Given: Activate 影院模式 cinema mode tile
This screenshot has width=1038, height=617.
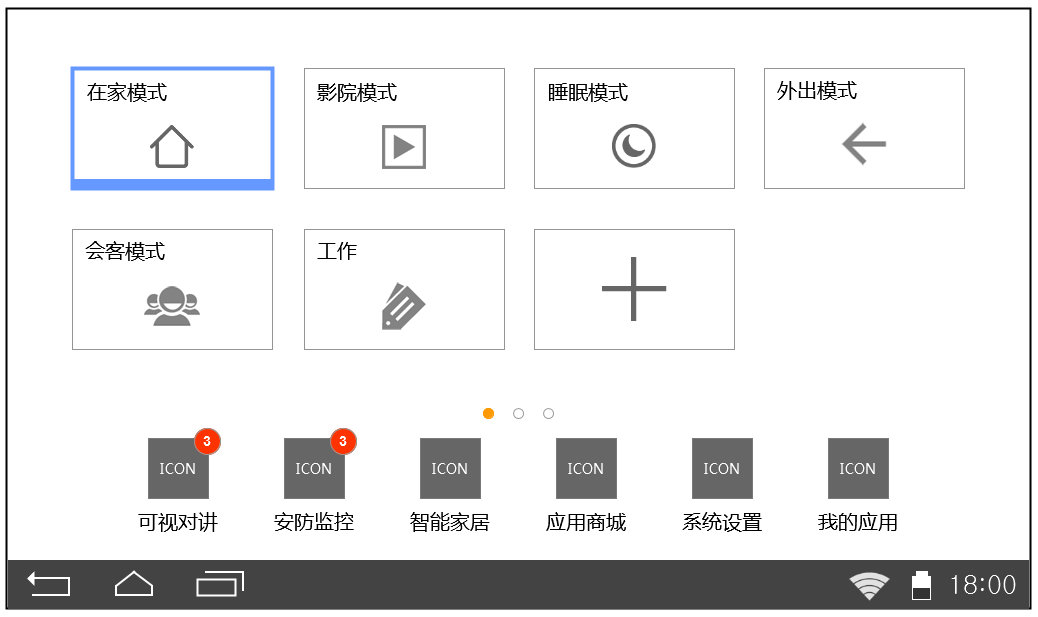Looking at the screenshot, I should [404, 128].
